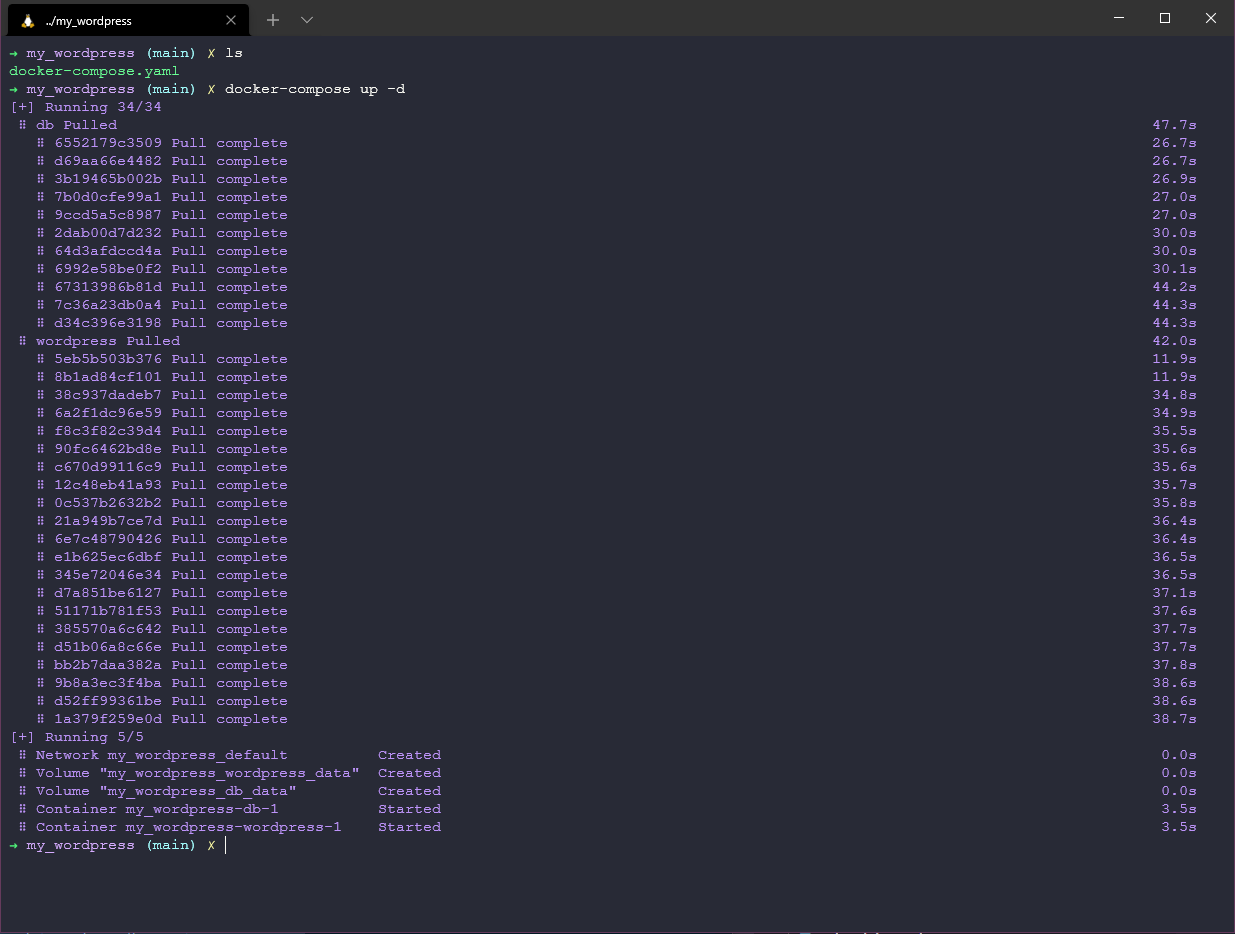1235x934 pixels.
Task: Click the layer hash 6552179c3509
Action: (x=108, y=143)
